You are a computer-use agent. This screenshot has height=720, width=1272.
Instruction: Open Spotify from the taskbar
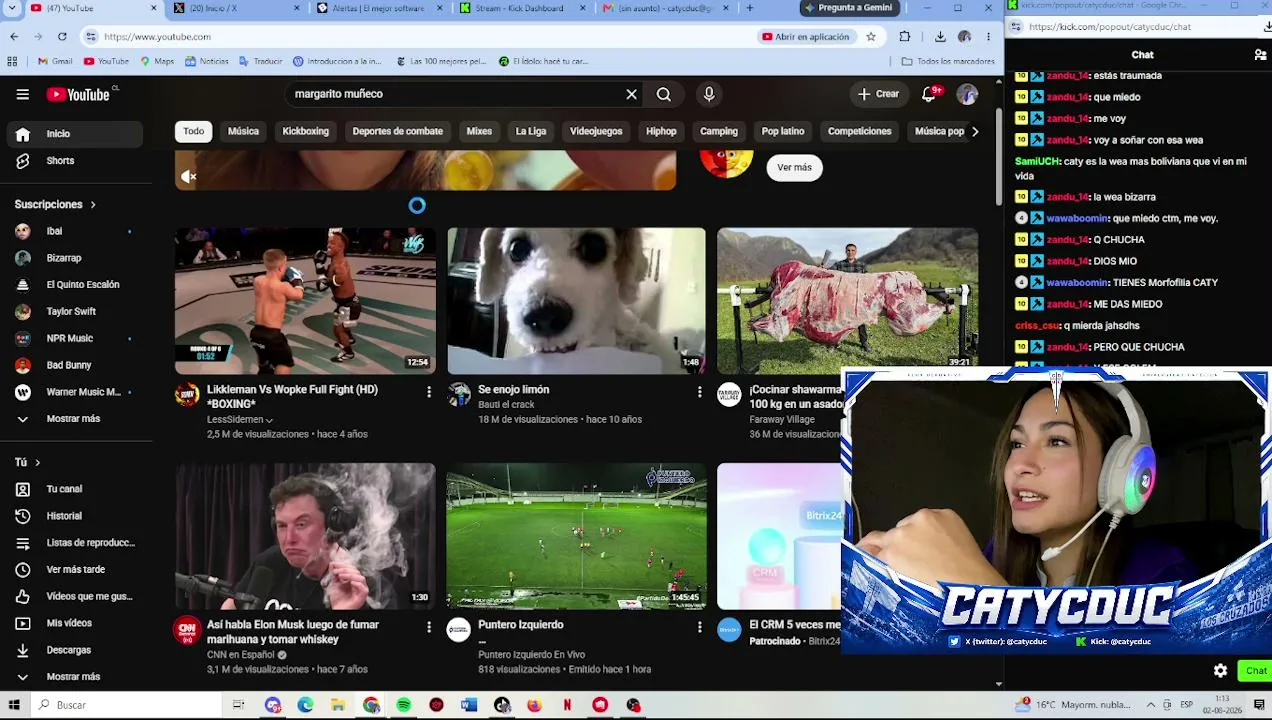tap(403, 705)
